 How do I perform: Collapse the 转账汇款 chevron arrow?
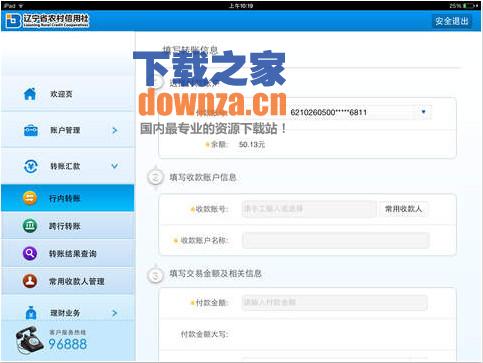point(114,166)
